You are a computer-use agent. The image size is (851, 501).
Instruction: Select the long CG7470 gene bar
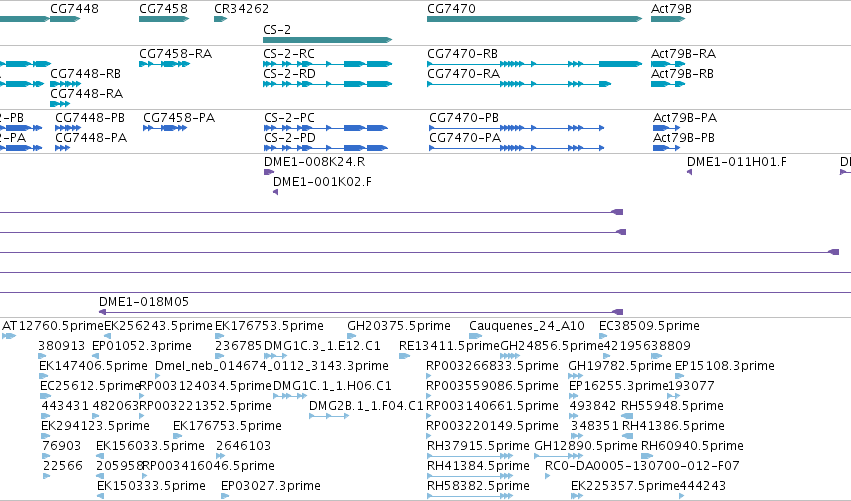click(x=535, y=19)
